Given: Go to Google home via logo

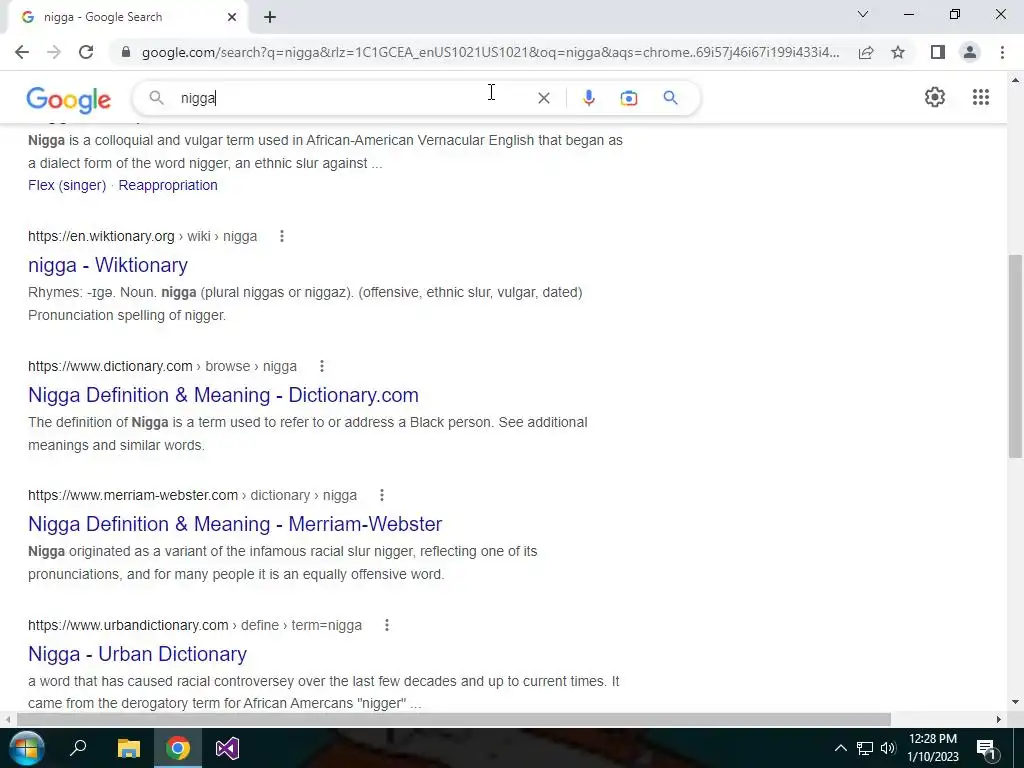Looking at the screenshot, I should tap(69, 99).
